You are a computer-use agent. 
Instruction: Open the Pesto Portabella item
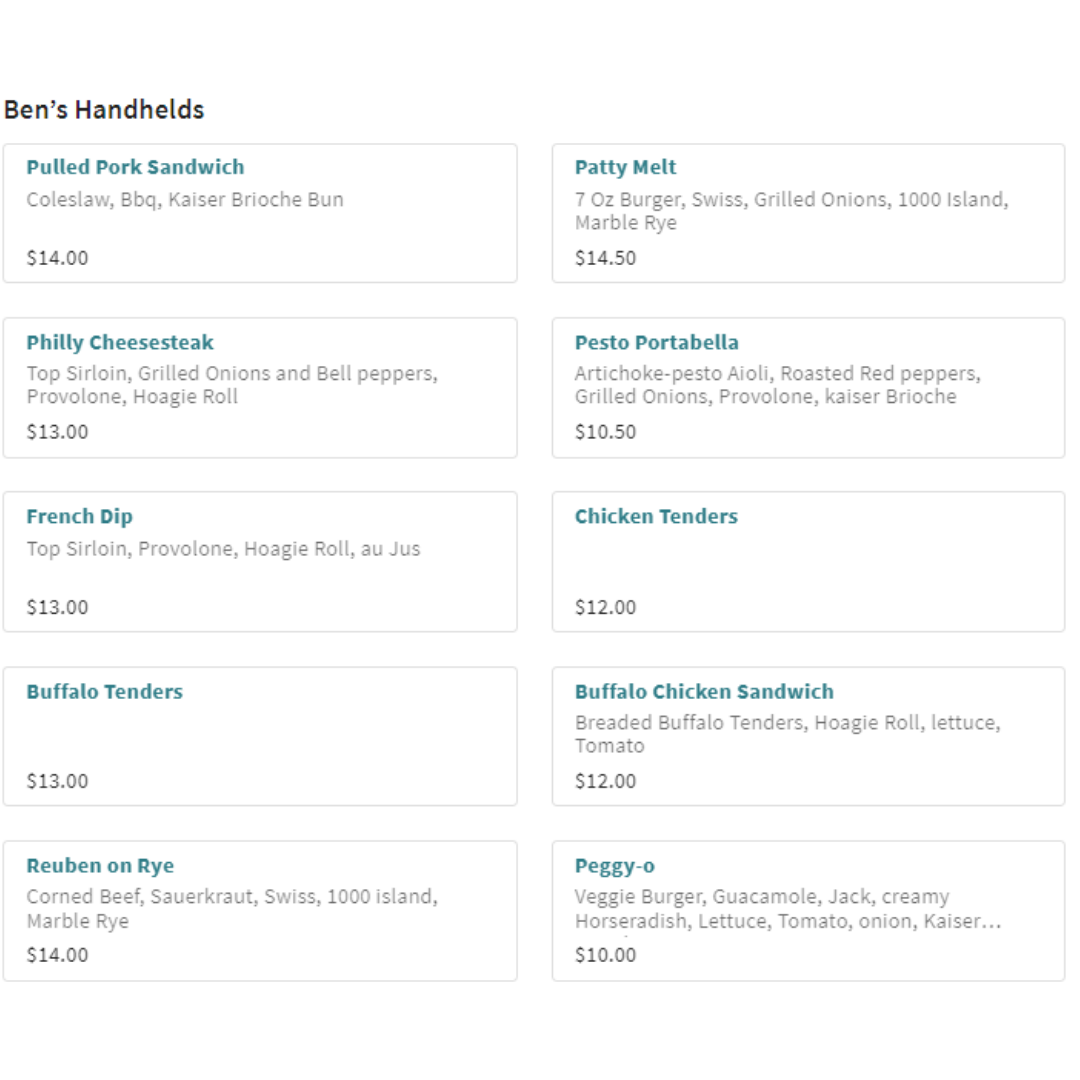656,343
